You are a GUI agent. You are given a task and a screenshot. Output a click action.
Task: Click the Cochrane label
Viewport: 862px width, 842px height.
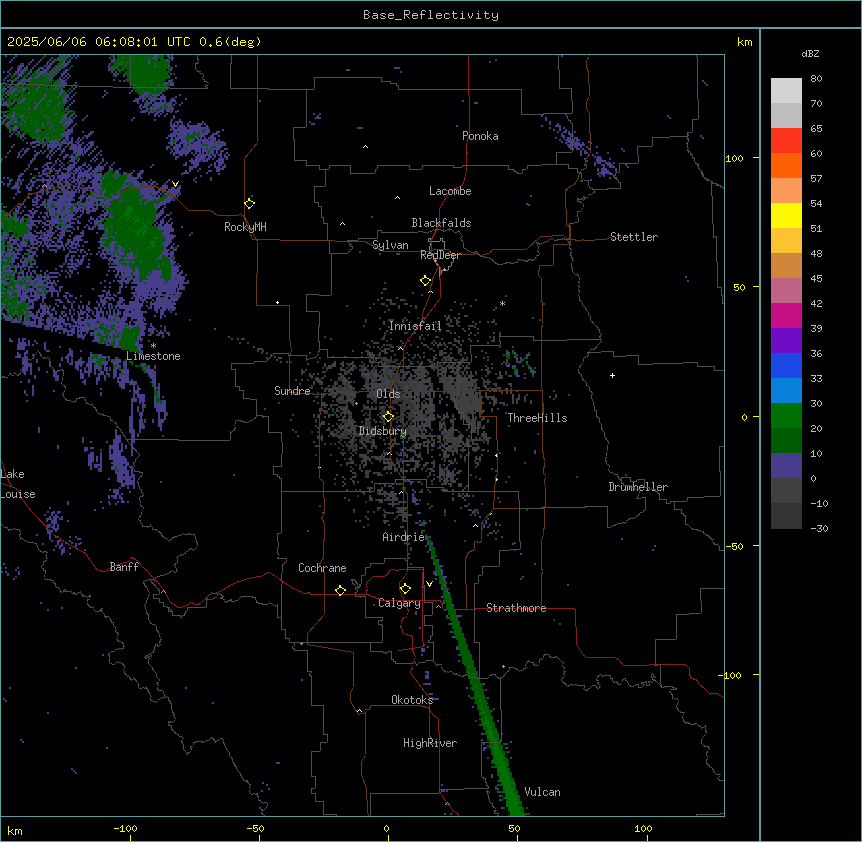(322, 568)
